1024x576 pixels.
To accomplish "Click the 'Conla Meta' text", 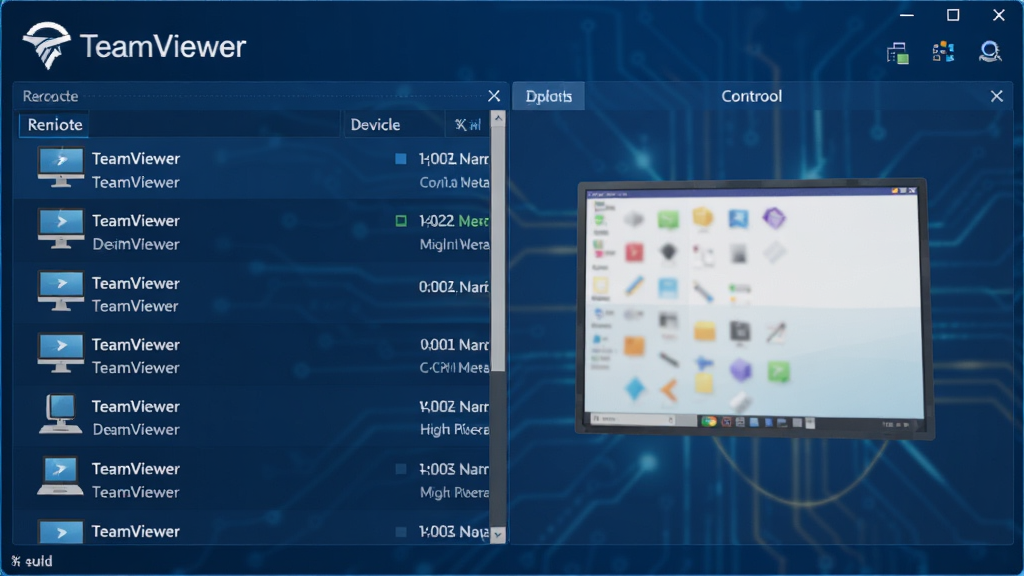I will [454, 183].
